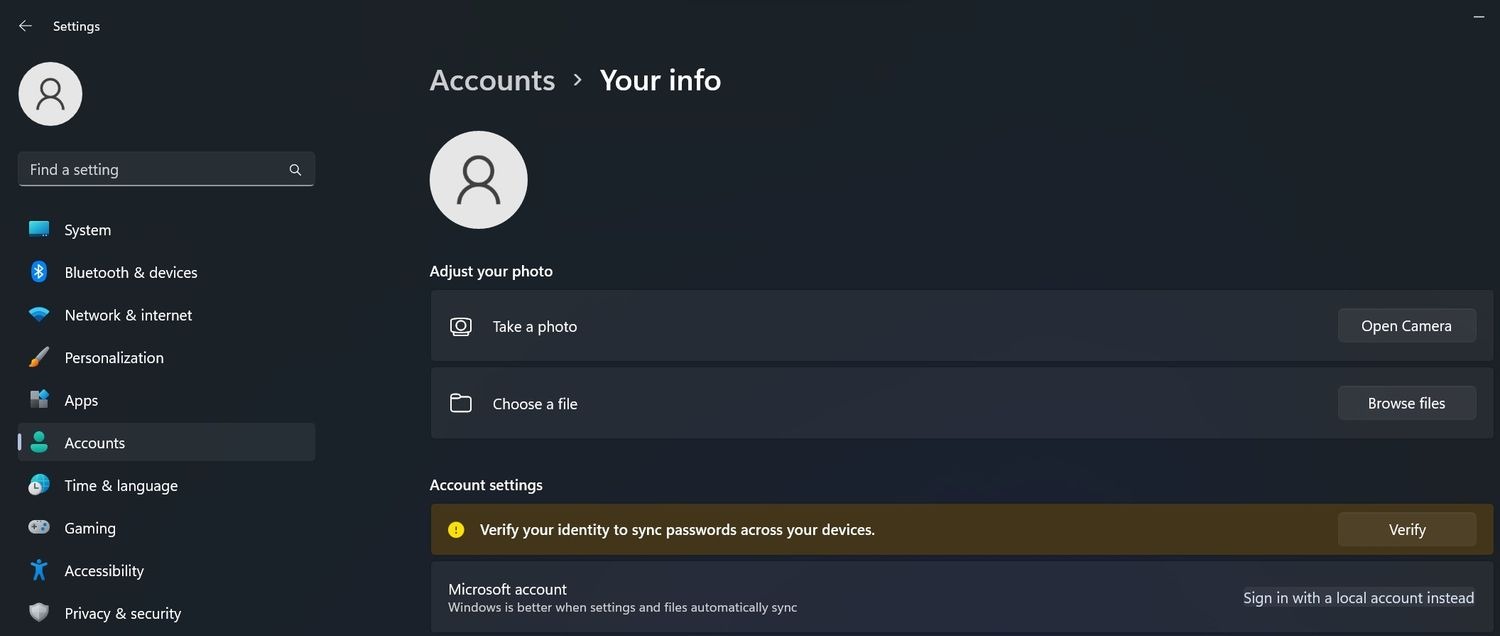
Task: Click the Gaming controller icon
Action: point(39,527)
